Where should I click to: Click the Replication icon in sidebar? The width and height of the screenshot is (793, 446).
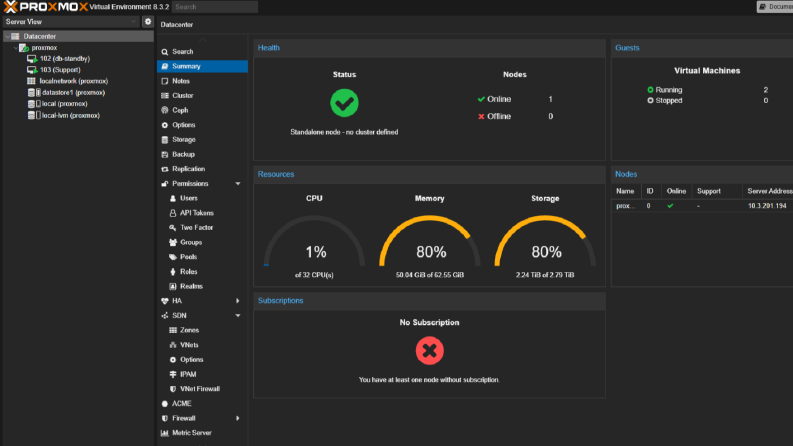coord(165,169)
